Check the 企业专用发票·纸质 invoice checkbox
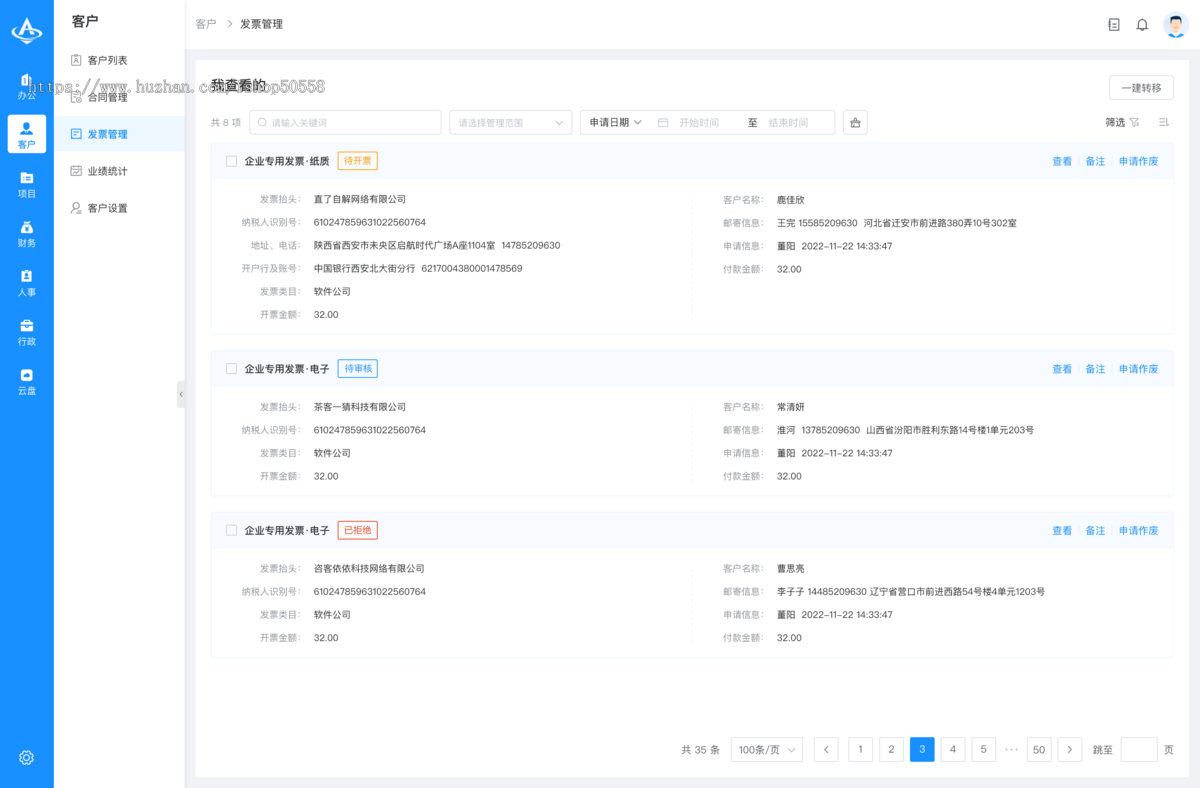Screen dimensions: 1200x788 [x=232, y=161]
